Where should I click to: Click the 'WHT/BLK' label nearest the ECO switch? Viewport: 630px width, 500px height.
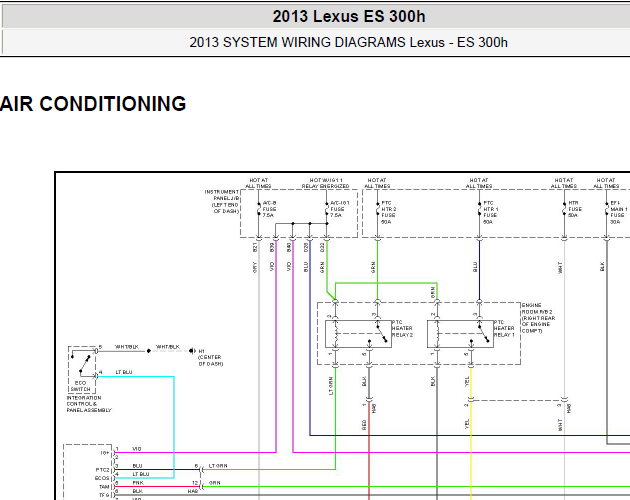127,346
